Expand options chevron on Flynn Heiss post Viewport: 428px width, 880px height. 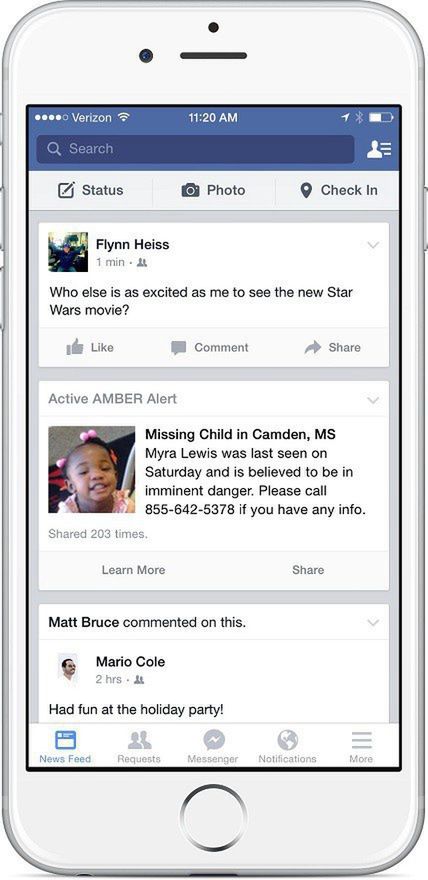click(373, 245)
